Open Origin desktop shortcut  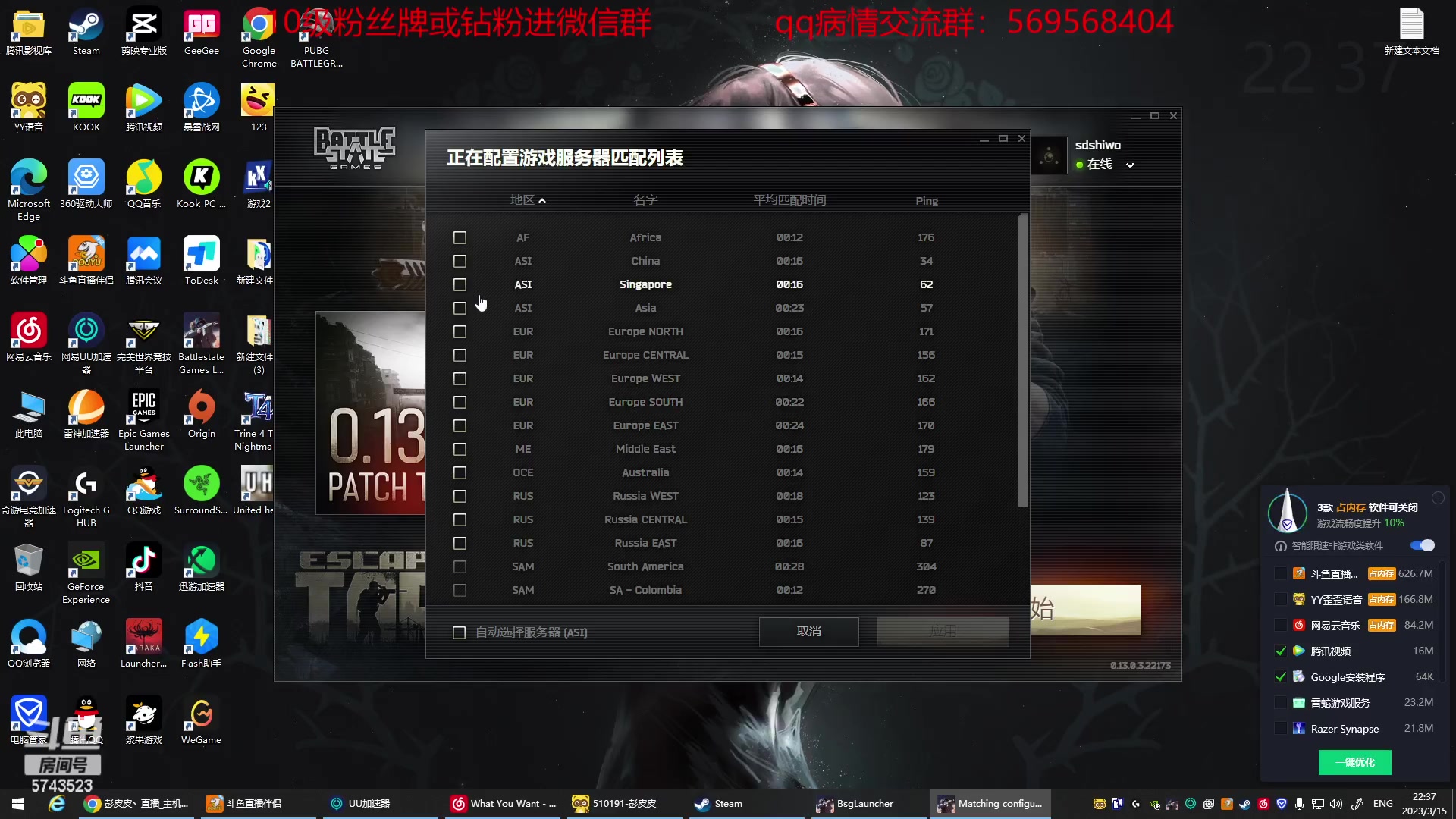(x=201, y=415)
